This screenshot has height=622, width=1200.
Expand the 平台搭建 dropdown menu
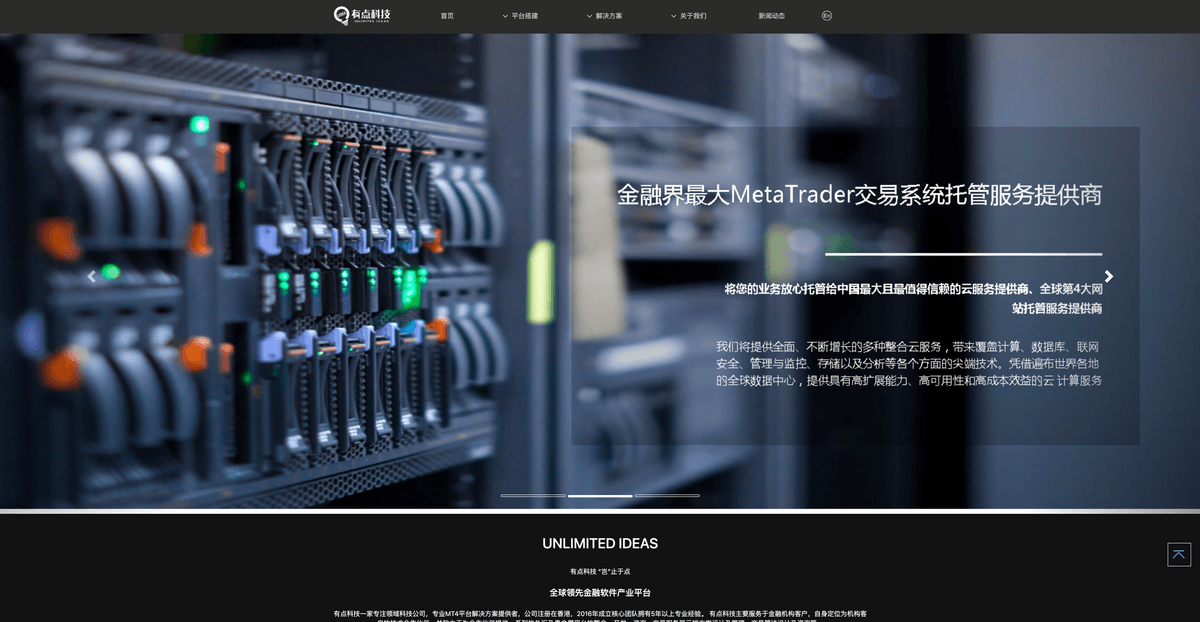pos(520,16)
